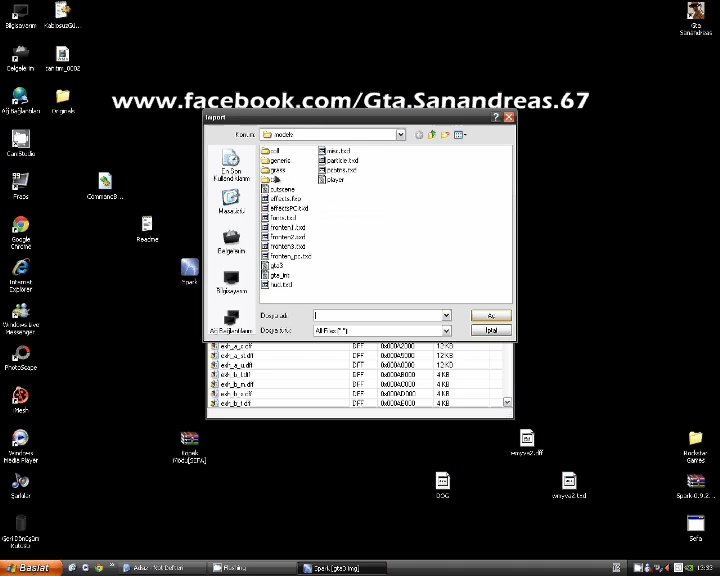
Task: Select the fronten1.txd file
Action: [283, 227]
